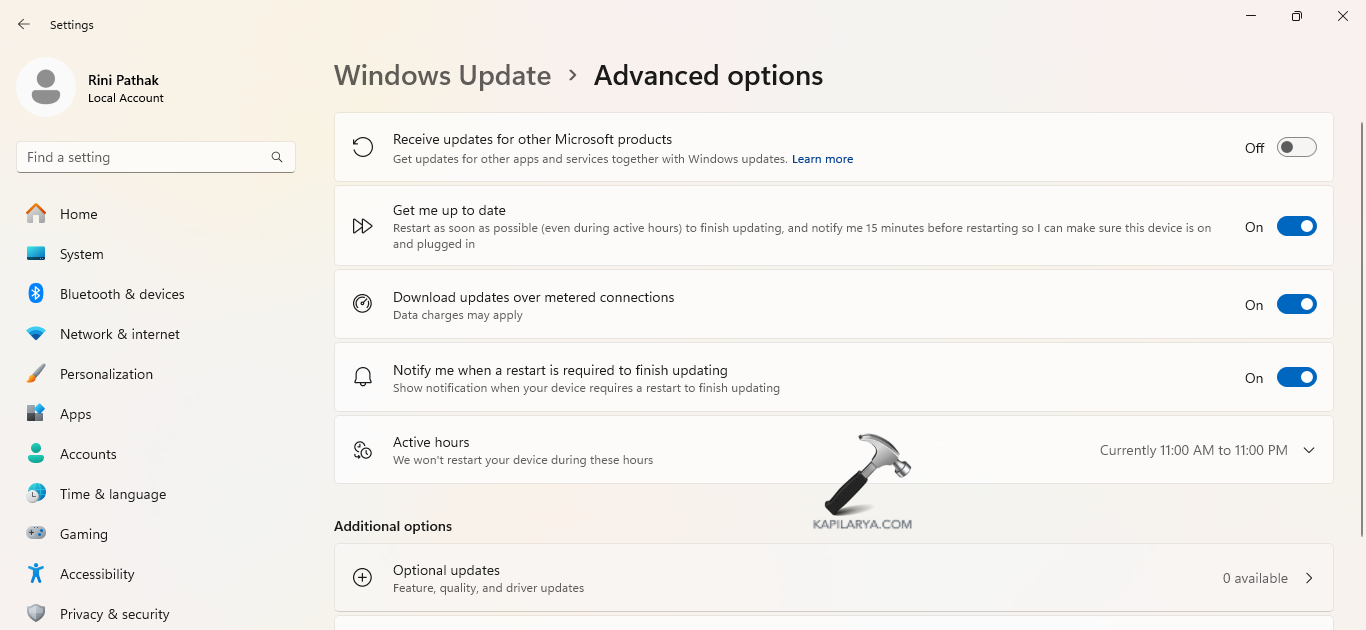1366x630 pixels.
Task: Toggle restart notification setting off
Action: pyautogui.click(x=1296, y=378)
